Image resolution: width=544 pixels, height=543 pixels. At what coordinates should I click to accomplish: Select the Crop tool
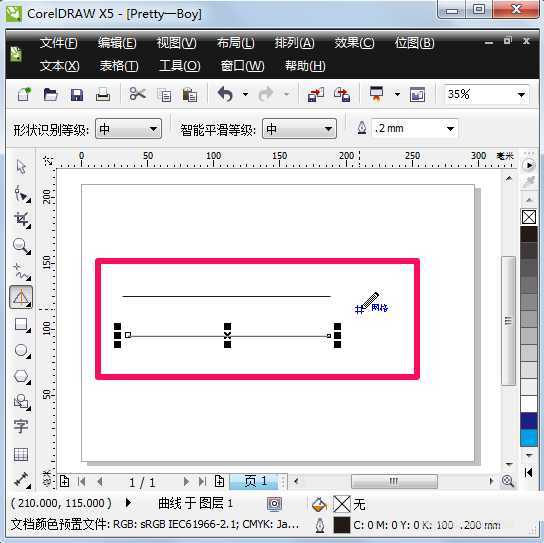[x=22, y=220]
